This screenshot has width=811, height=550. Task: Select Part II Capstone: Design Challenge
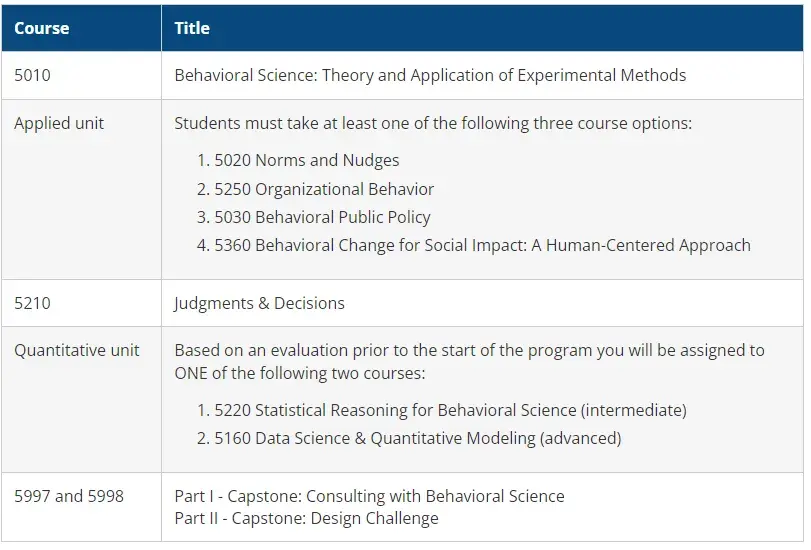point(306,518)
